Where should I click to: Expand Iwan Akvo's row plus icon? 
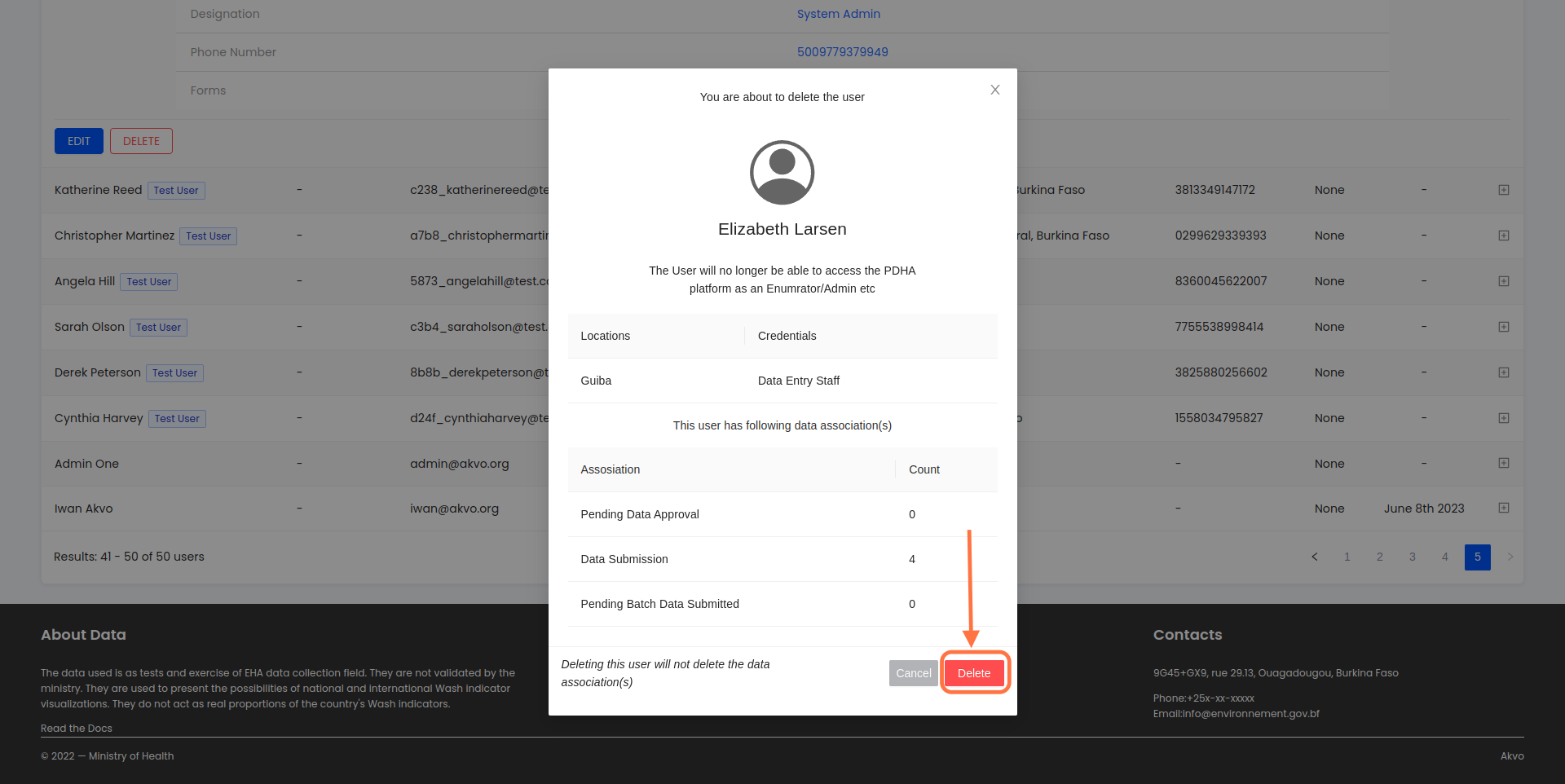tap(1504, 508)
